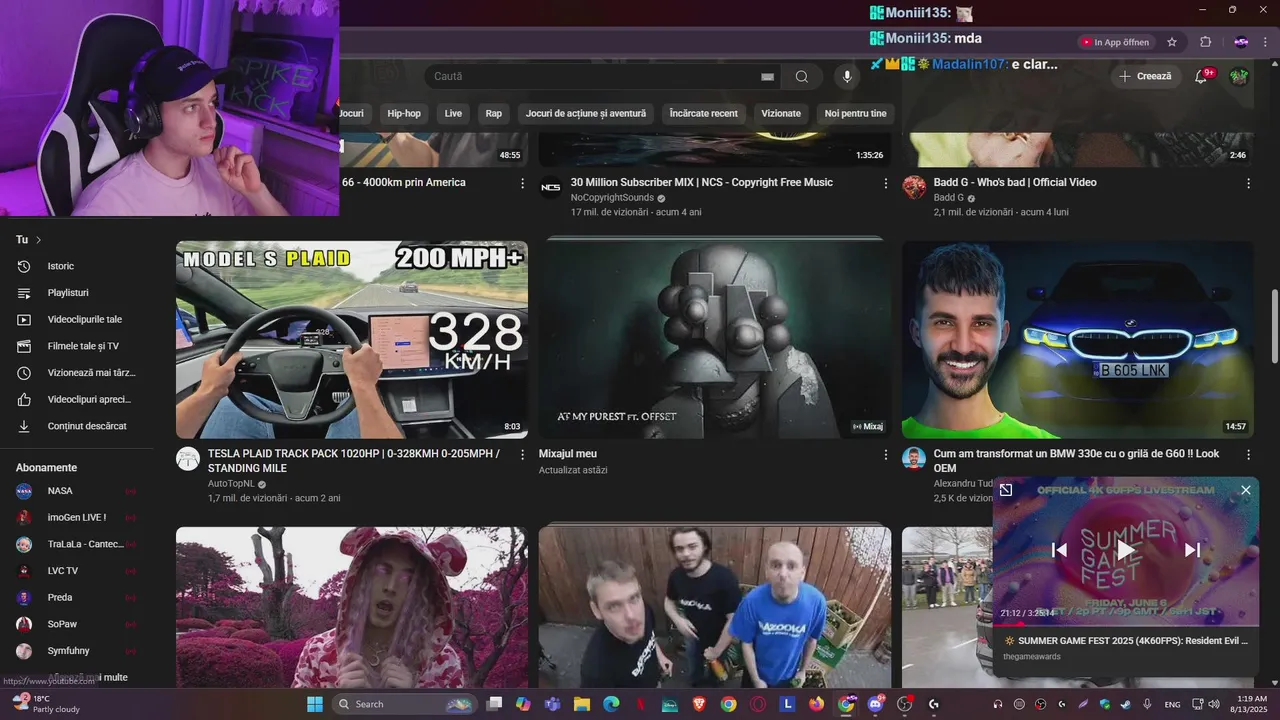Image resolution: width=1280 pixels, height=720 pixels.
Task: Open the pink garden video thumbnail
Action: (x=352, y=607)
